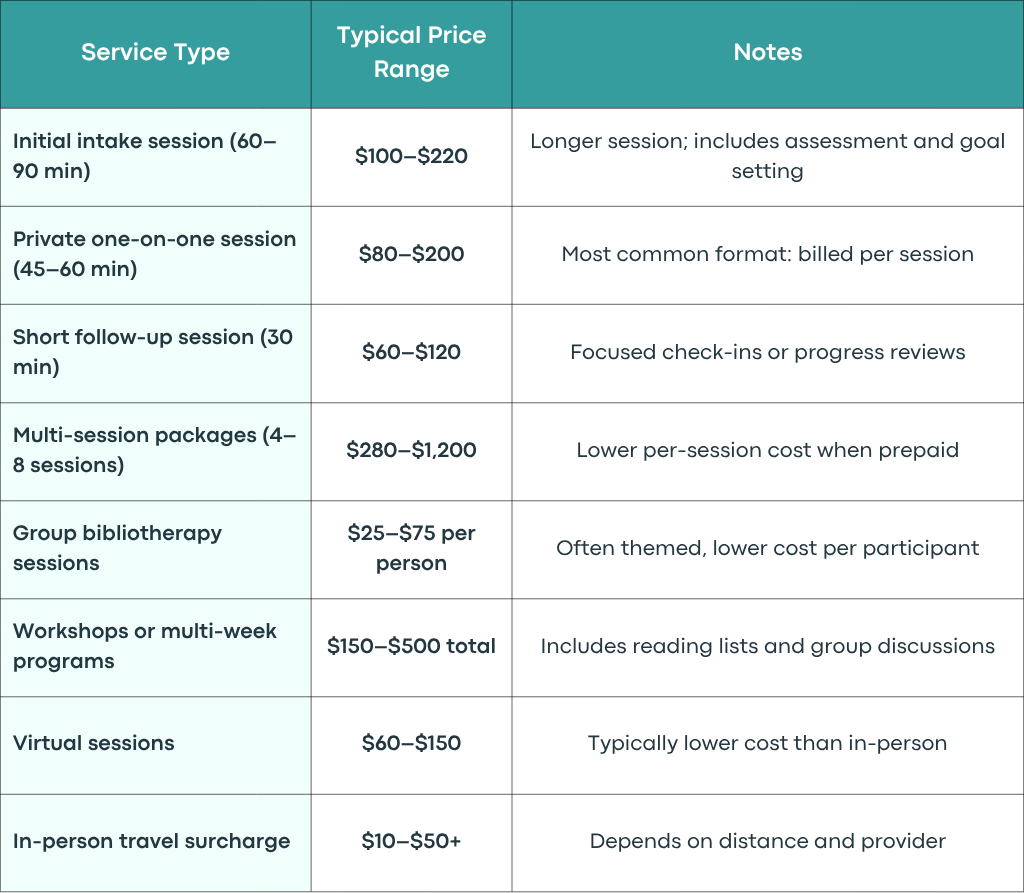Select the Multi-session packages cell
1024x893 pixels.
click(x=155, y=451)
